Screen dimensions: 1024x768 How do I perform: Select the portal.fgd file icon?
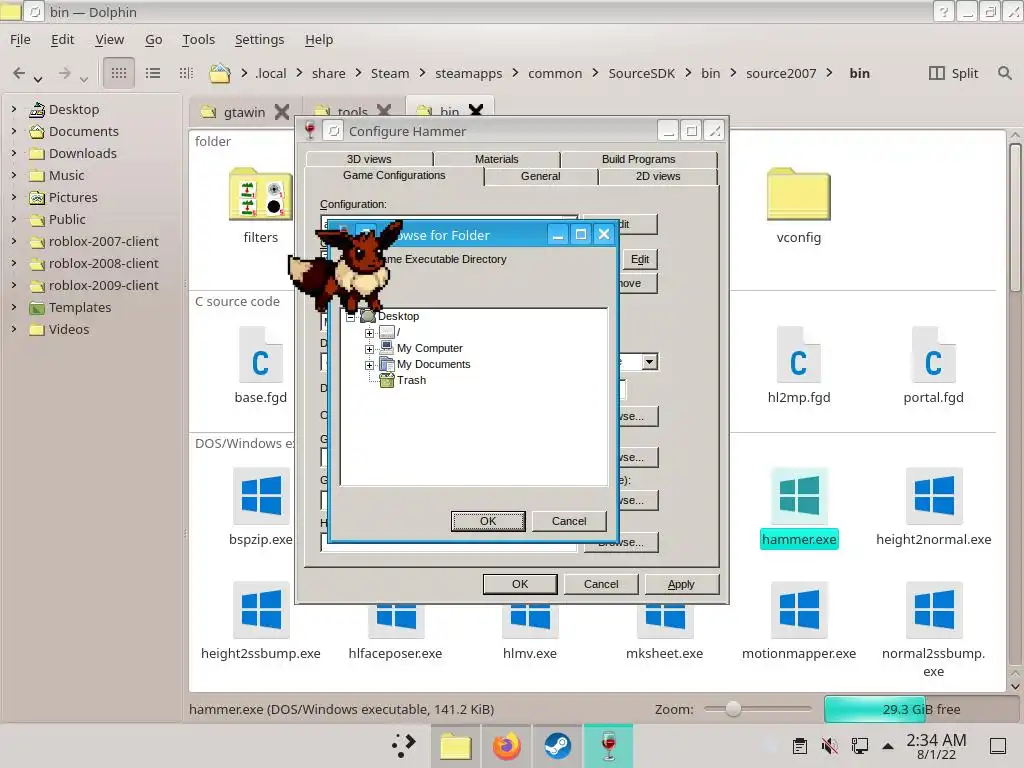(933, 355)
